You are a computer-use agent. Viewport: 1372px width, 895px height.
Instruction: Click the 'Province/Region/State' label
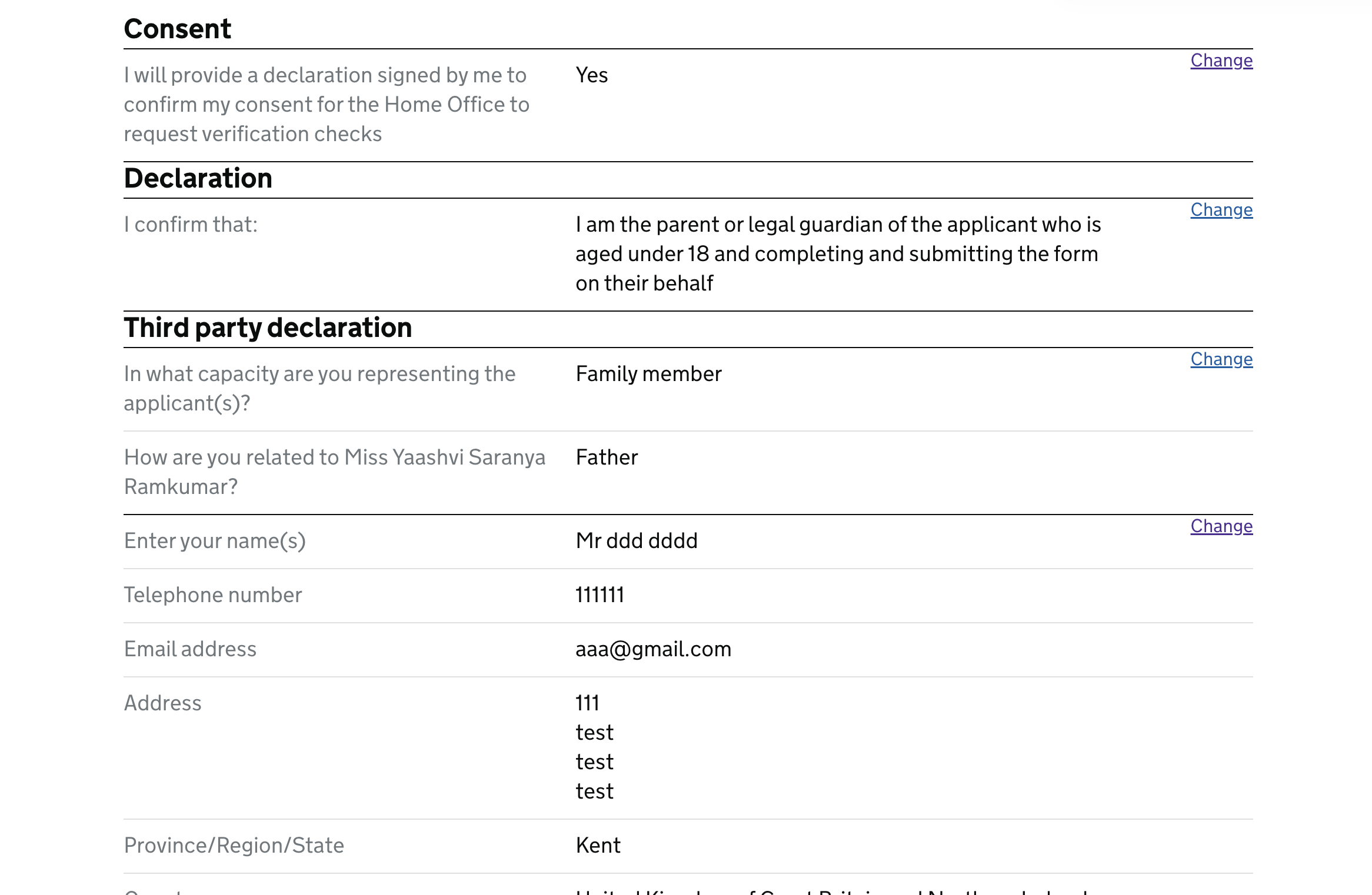(x=234, y=846)
